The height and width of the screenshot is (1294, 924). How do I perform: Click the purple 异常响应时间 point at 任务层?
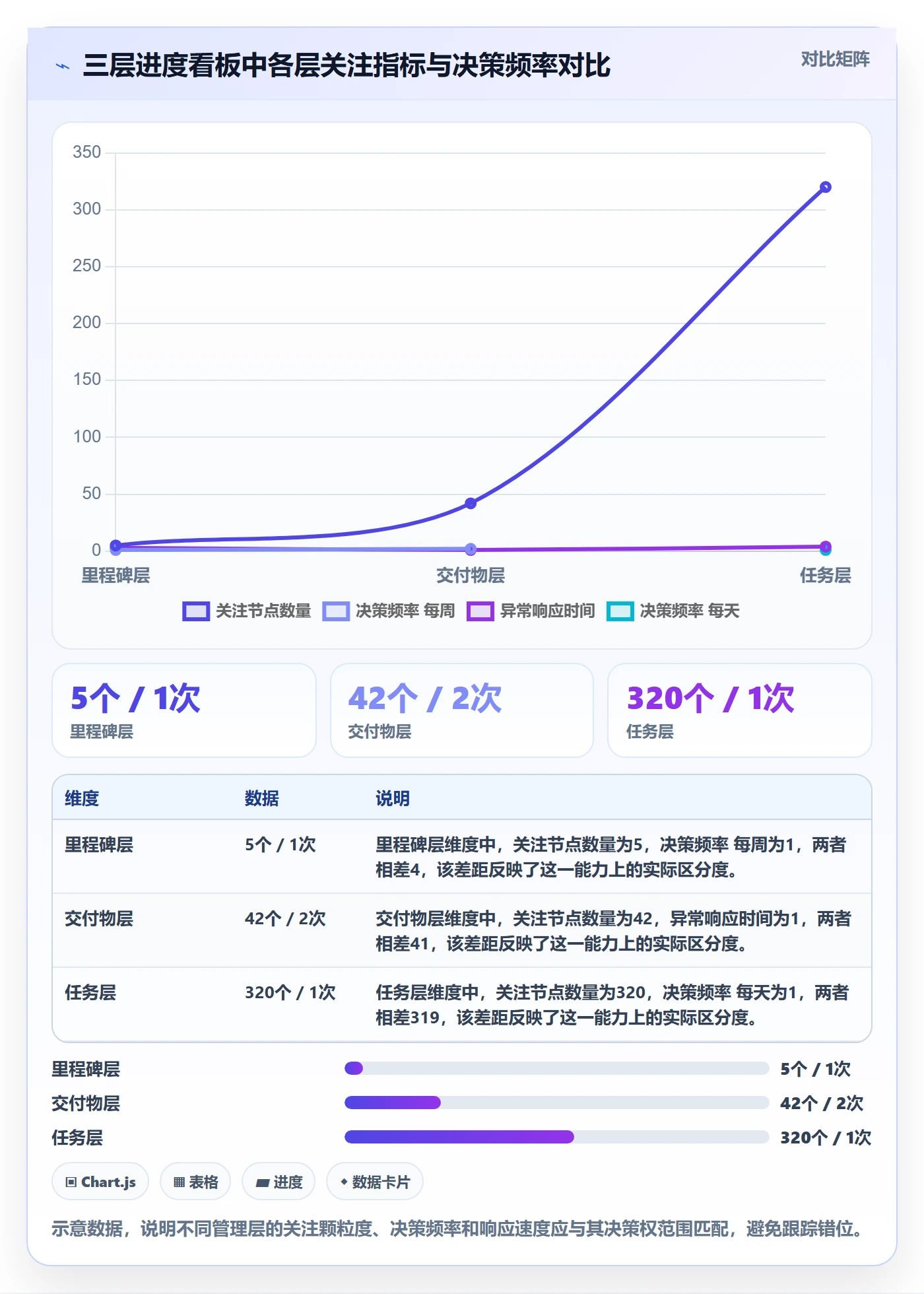point(825,547)
